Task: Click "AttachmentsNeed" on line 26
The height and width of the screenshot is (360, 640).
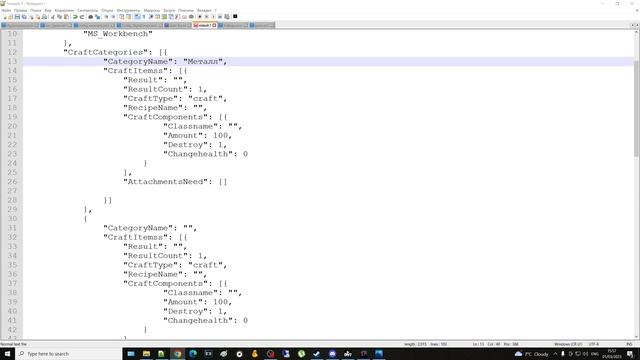Action: point(165,182)
